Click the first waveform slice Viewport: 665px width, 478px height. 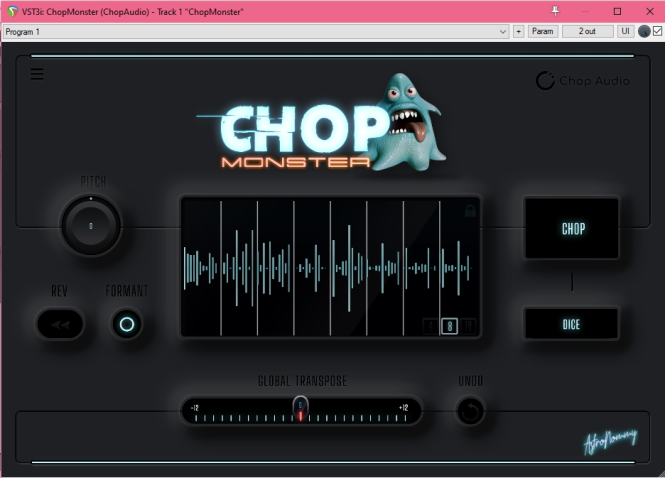(201, 267)
